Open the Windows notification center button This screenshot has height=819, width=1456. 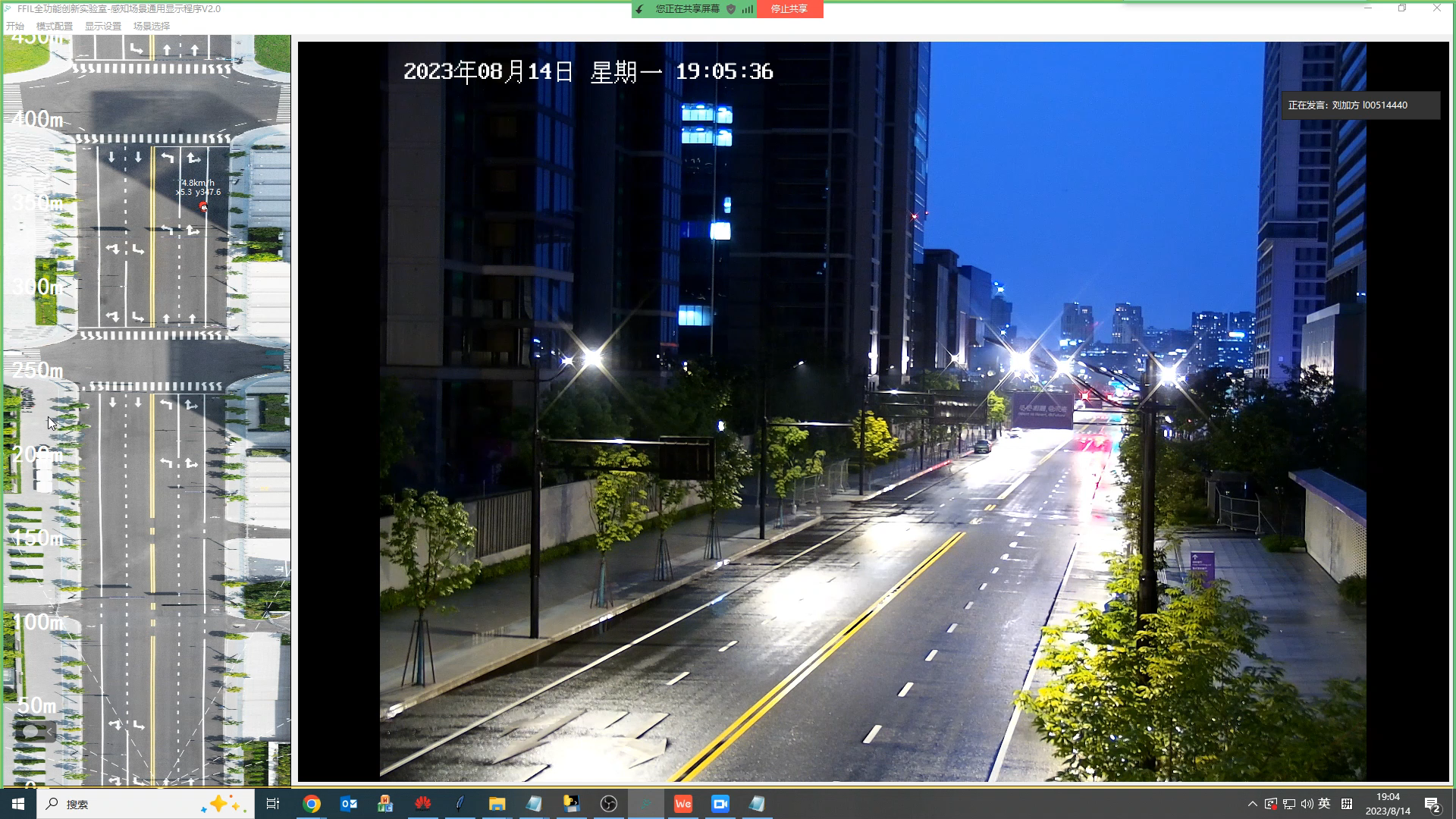click(1432, 805)
